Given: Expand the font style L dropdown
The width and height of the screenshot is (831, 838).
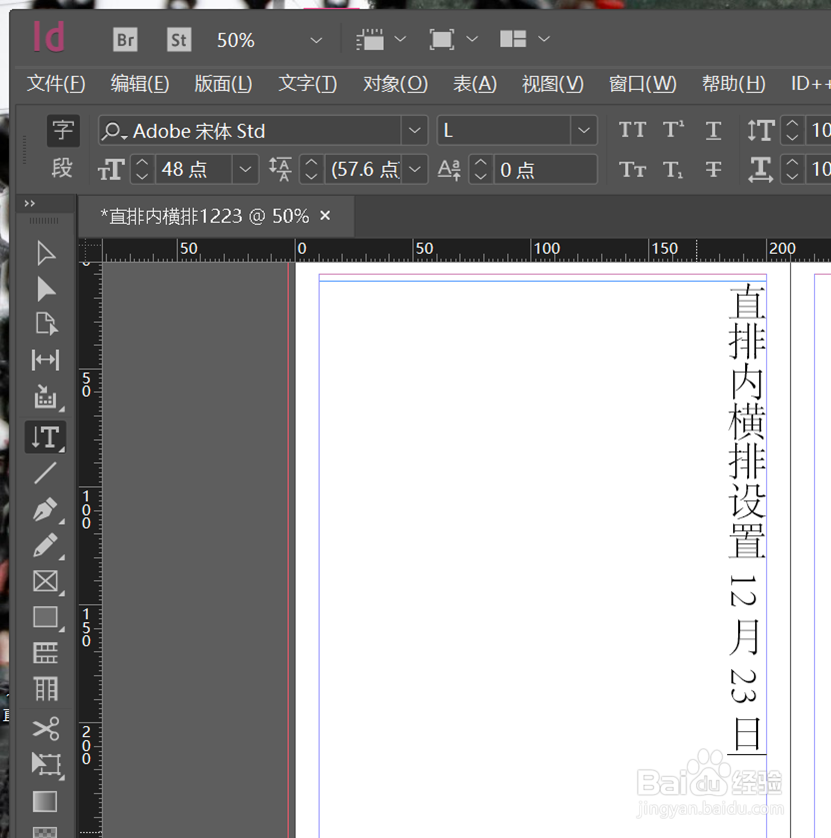Looking at the screenshot, I should coord(584,130).
